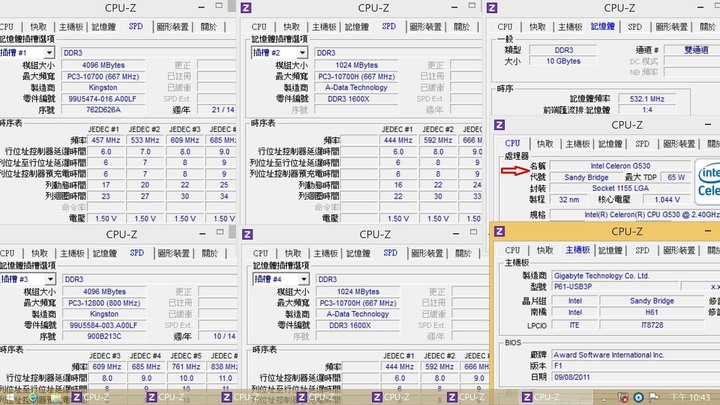
Task: Click the CPU-Z logo in slot #2 window title
Action: pyautogui.click(x=246, y=8)
